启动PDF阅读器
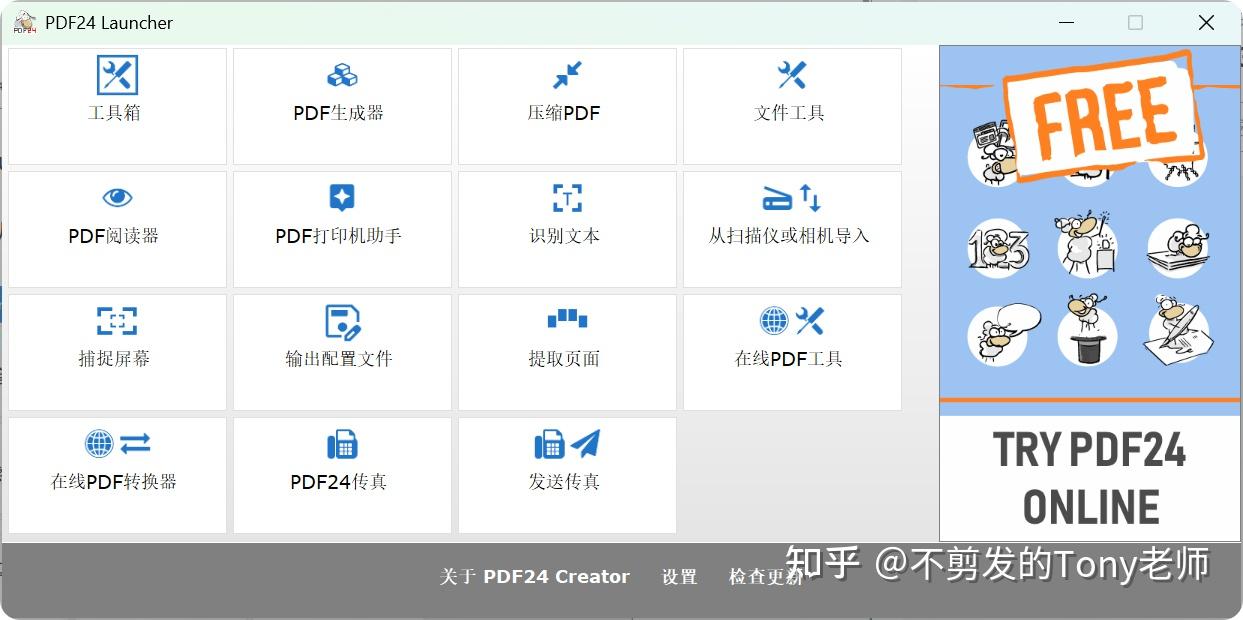Viewport: 1243px width, 620px height. (117, 228)
